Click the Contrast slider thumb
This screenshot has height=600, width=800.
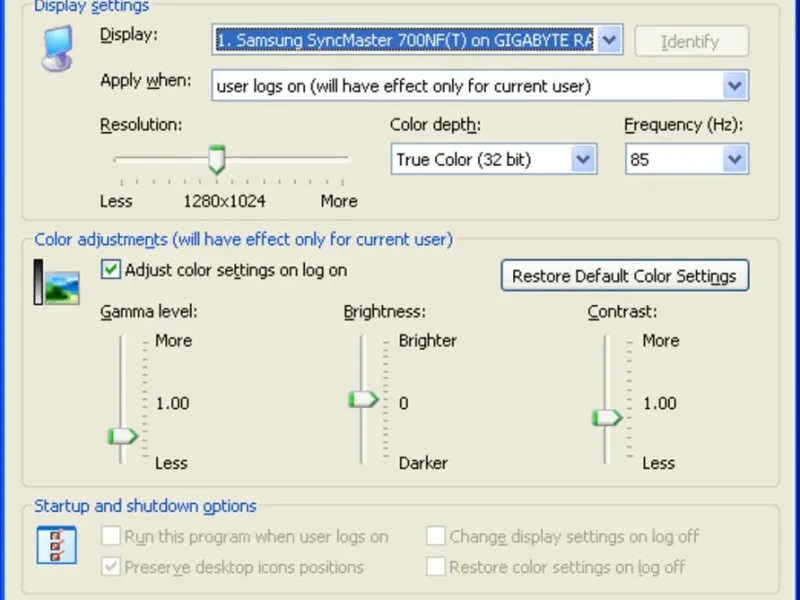pyautogui.click(x=607, y=418)
